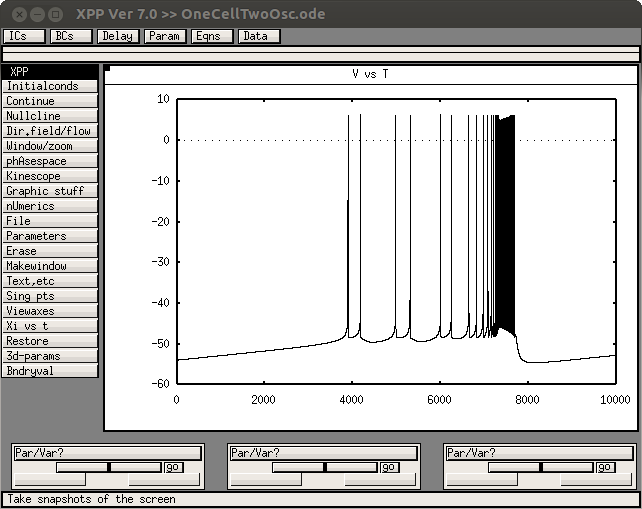The image size is (642, 509).
Task: Open the BCs window button
Action: click(71, 36)
